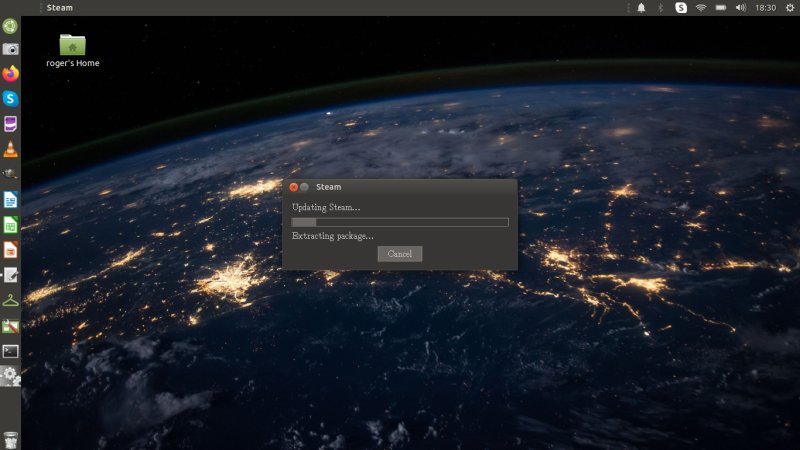Open the sound volume indicator
This screenshot has height=450, width=800.
741,8
